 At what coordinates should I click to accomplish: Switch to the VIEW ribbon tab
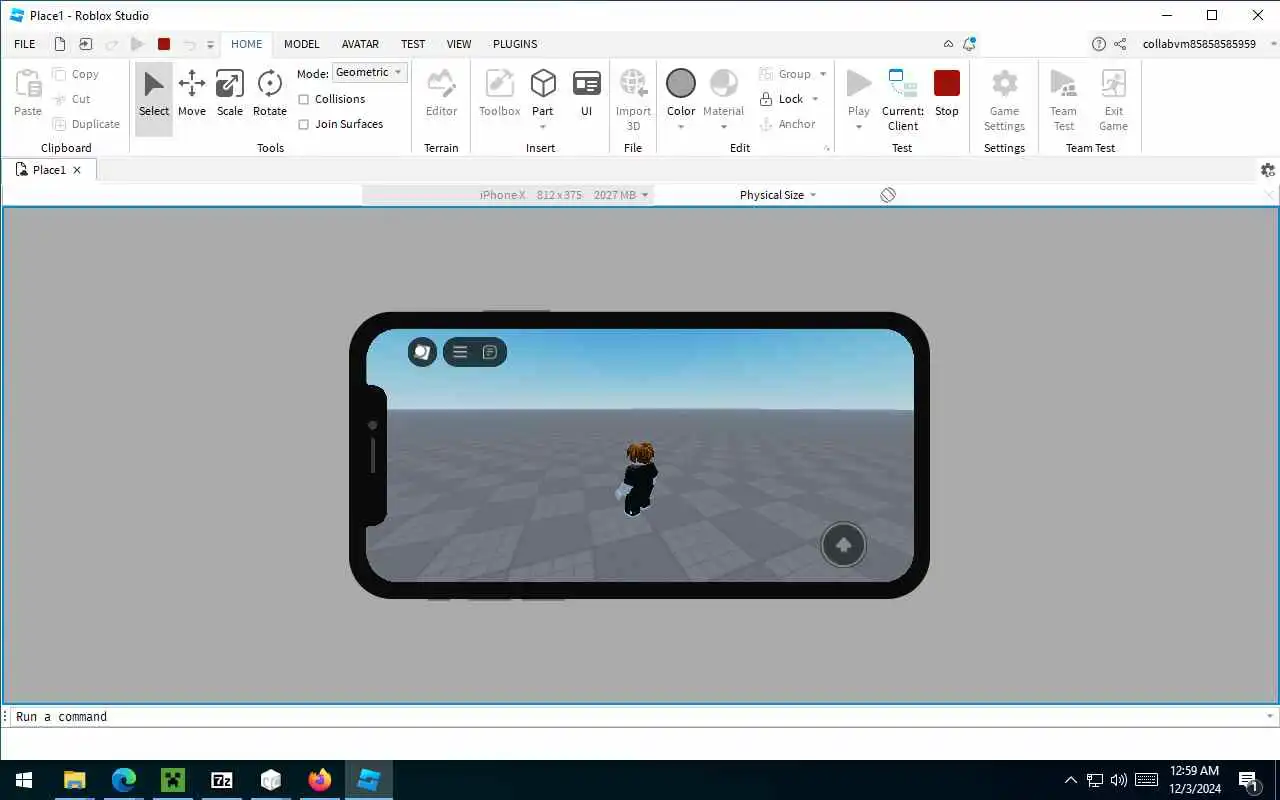click(x=459, y=44)
